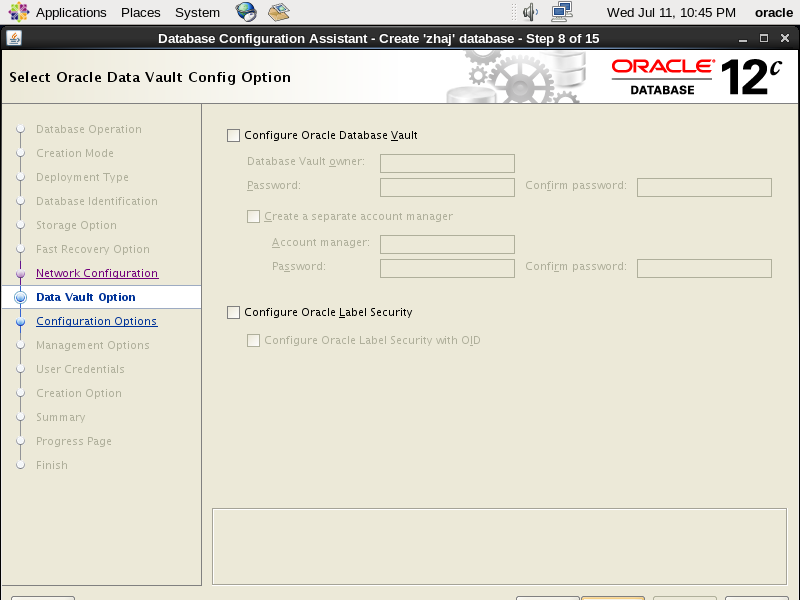Screen dimensions: 800x600
Task: Click the Summary step
Action: click(61, 417)
